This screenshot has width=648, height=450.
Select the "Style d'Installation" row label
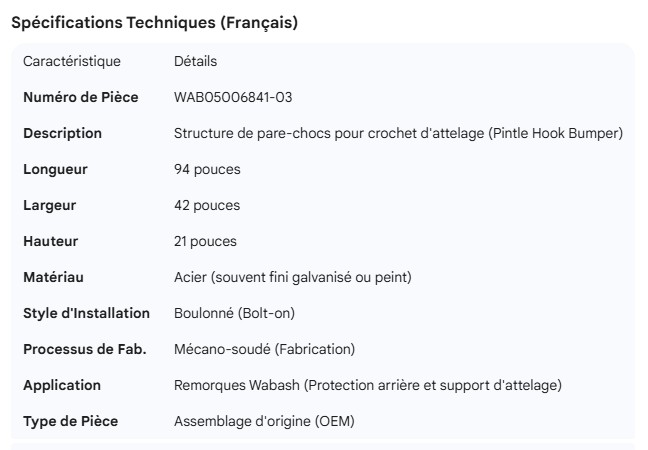click(x=86, y=314)
